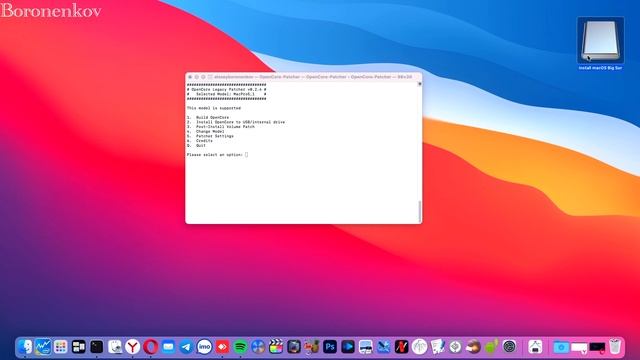The width and height of the screenshot is (640, 360).
Task: Open the green pepper icon app in Dock
Action: 491,347
